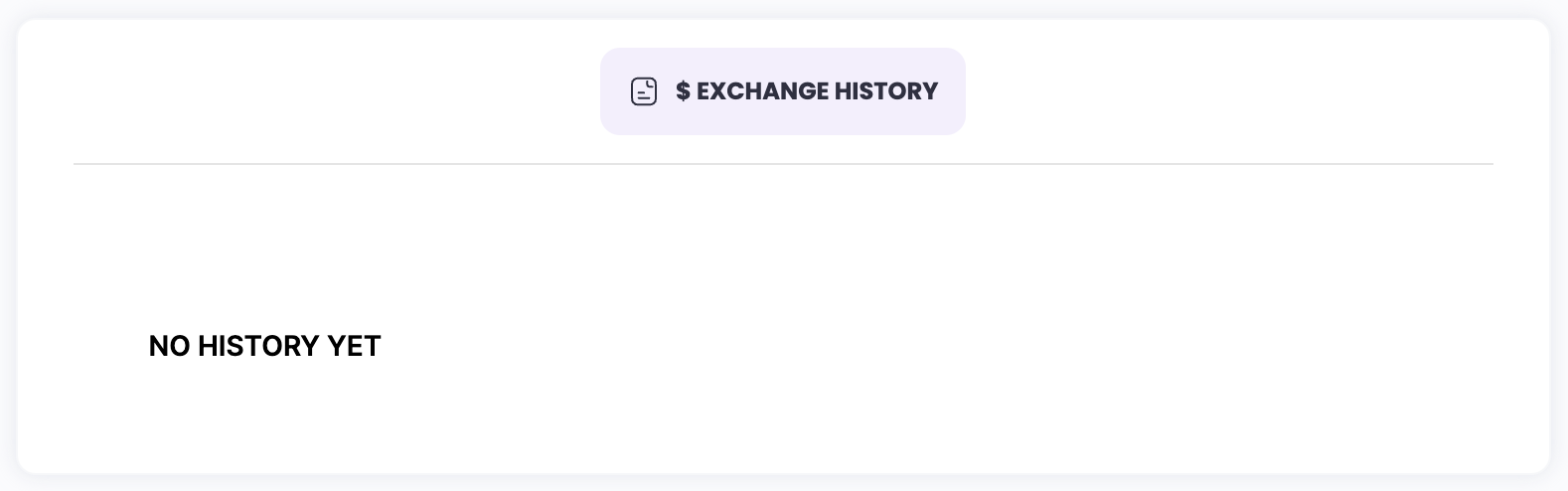Click the history document icon
This screenshot has width=1568, height=491.
(644, 91)
